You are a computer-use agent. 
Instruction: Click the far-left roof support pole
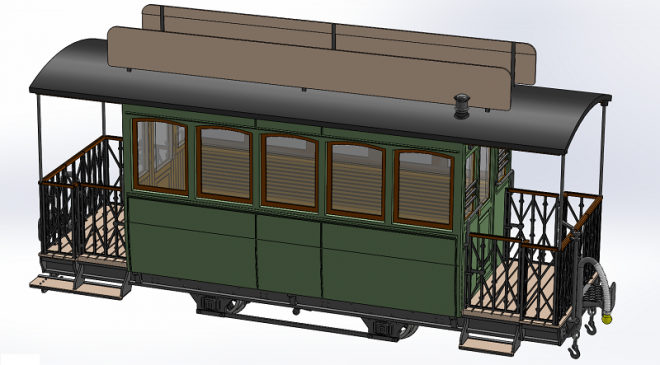click(x=40, y=139)
